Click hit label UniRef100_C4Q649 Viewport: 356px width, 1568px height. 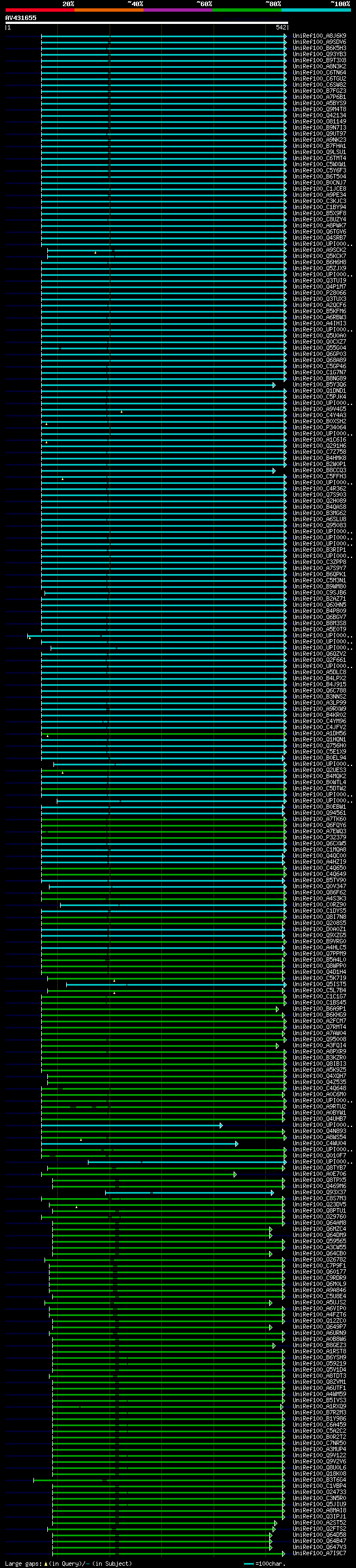[319, 874]
